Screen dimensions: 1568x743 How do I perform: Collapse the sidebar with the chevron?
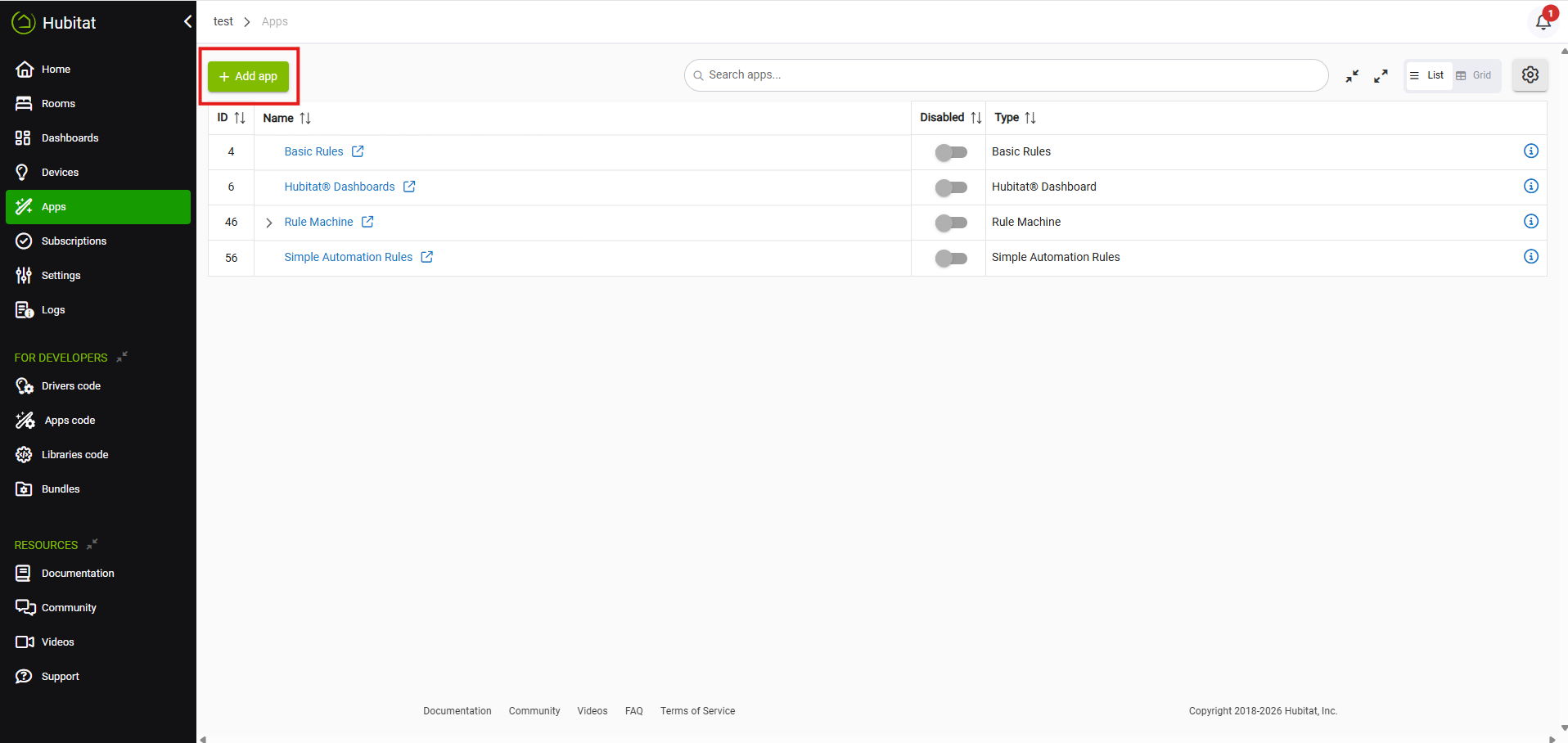coord(187,22)
